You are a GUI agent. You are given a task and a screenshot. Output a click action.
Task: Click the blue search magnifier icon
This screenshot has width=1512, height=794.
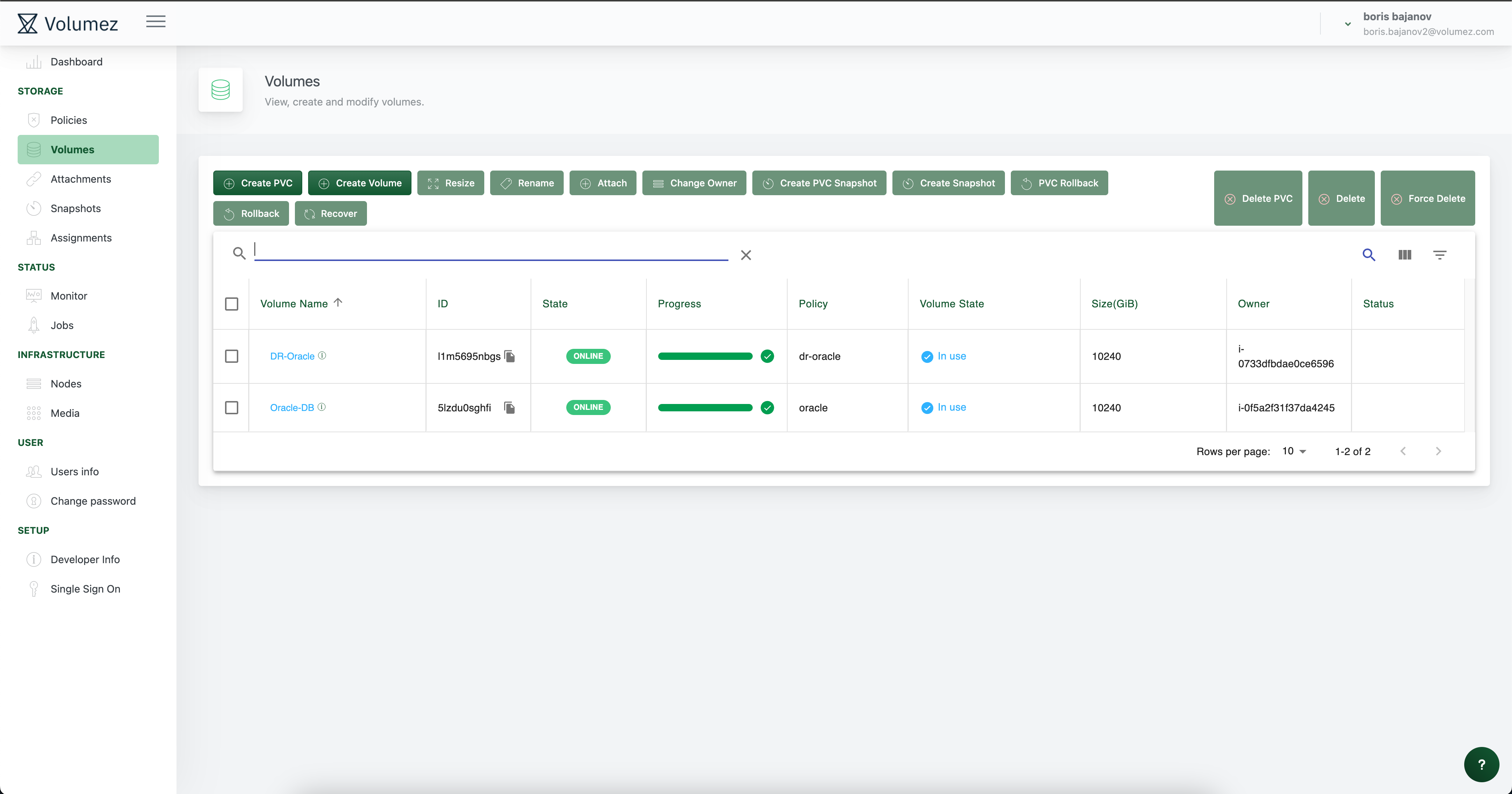[x=1369, y=255]
